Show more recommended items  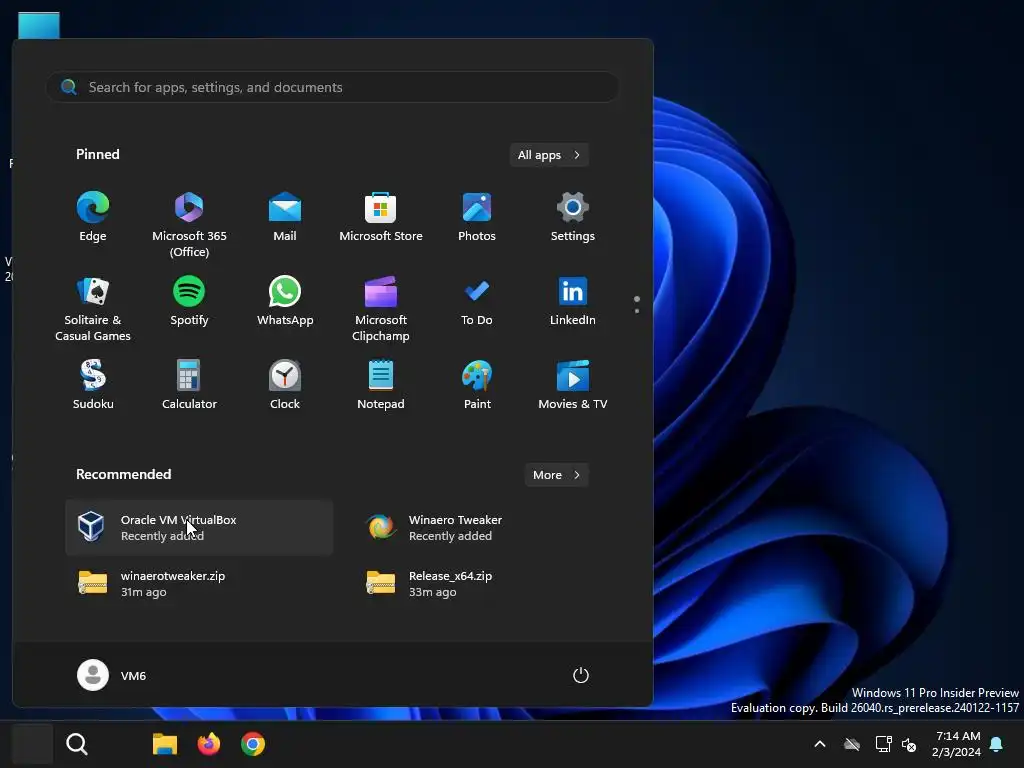tap(556, 475)
